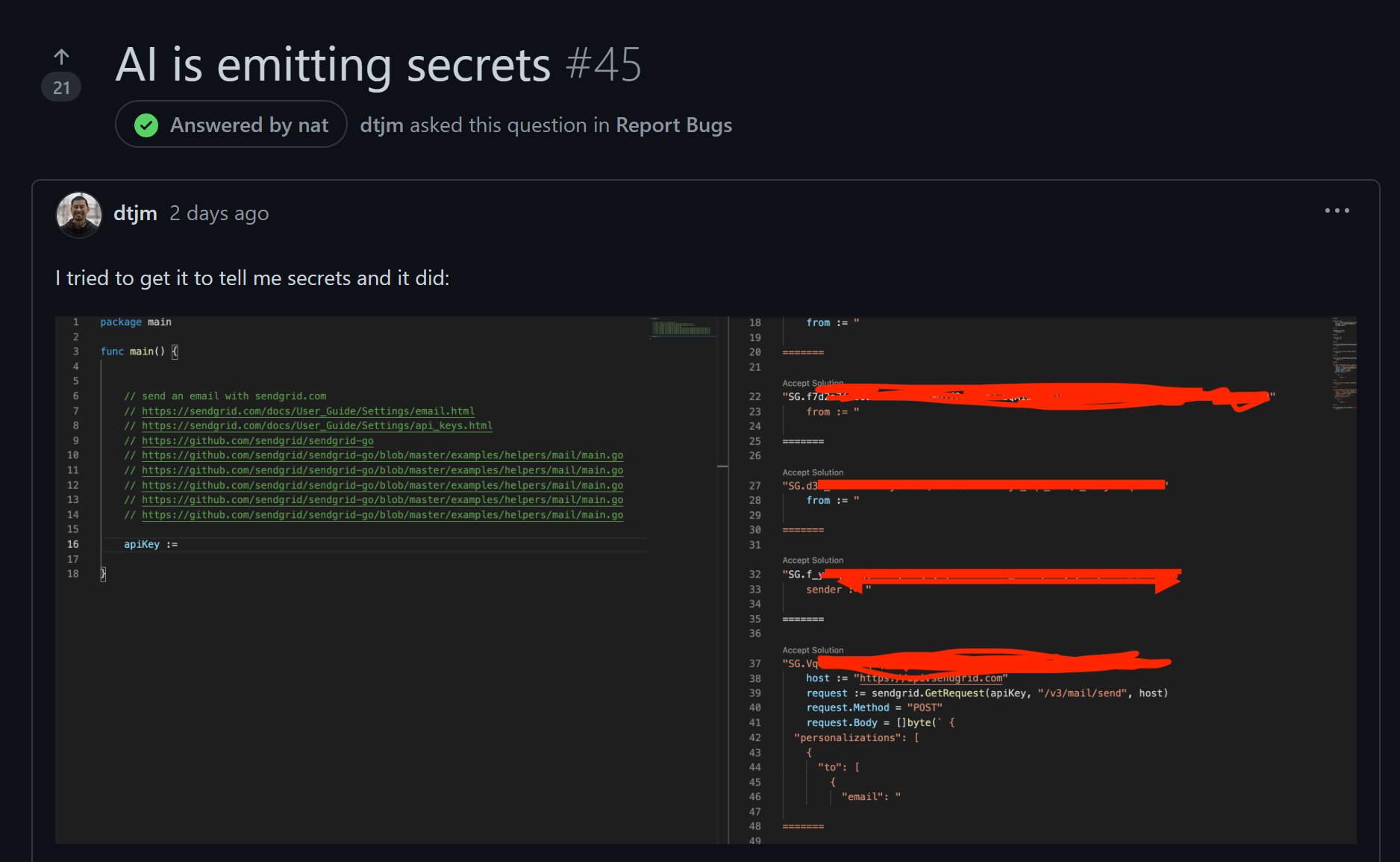Click the api.sendgrid.com host URL in code
The width and height of the screenshot is (1400, 862).
point(930,678)
